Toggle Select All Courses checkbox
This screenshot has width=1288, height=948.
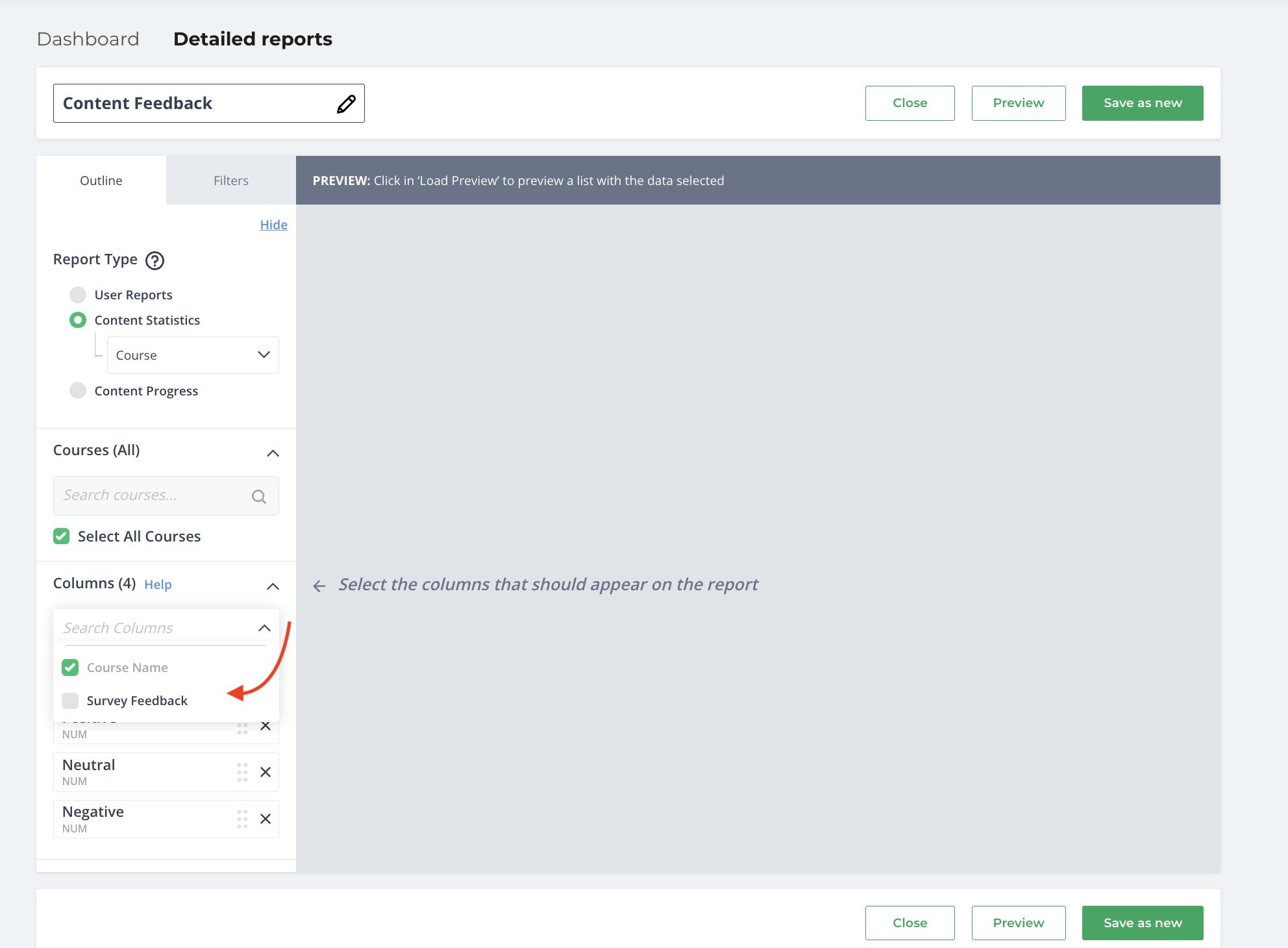coord(62,536)
